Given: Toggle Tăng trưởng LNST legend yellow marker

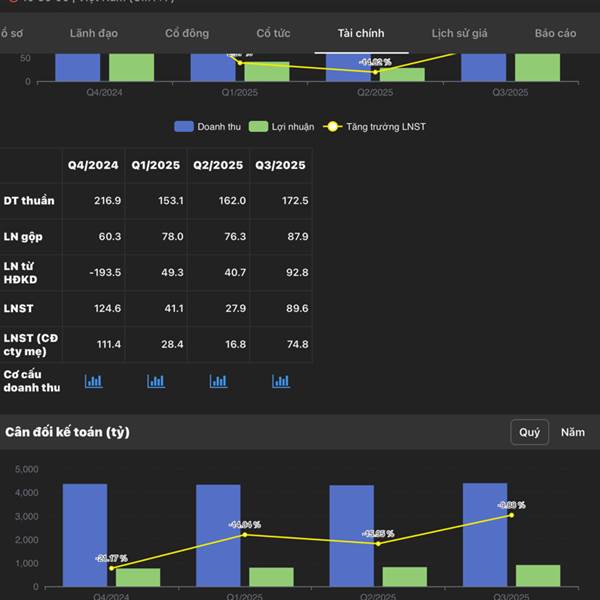Looking at the screenshot, I should pyautogui.click(x=333, y=127).
